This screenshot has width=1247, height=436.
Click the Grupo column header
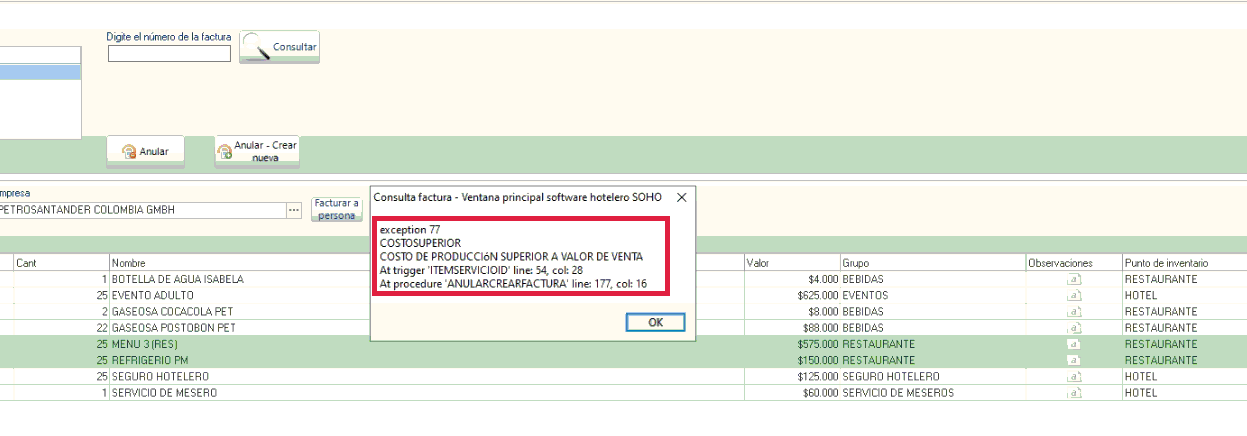pyautogui.click(x=930, y=263)
